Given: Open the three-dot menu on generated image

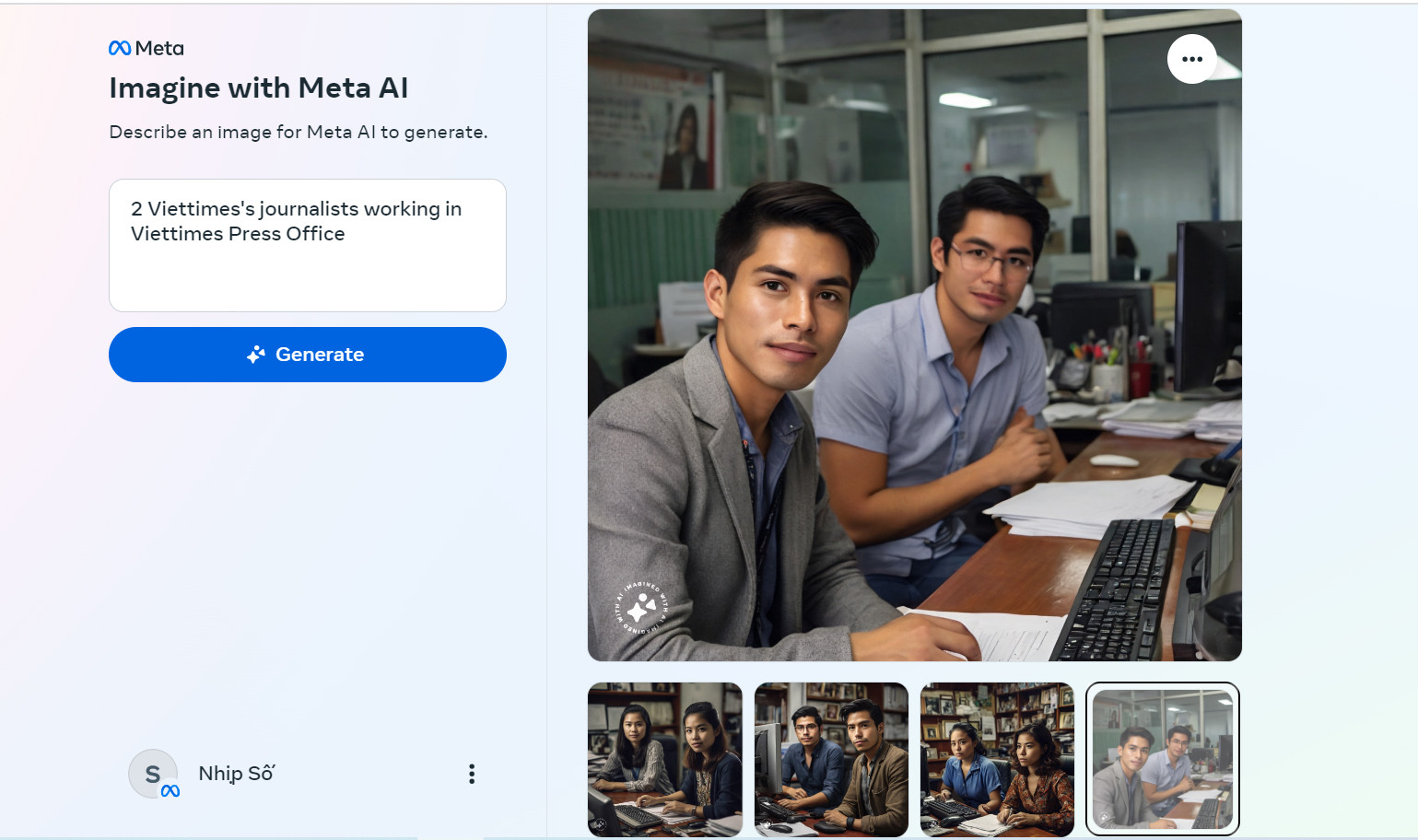Looking at the screenshot, I should tap(1192, 59).
